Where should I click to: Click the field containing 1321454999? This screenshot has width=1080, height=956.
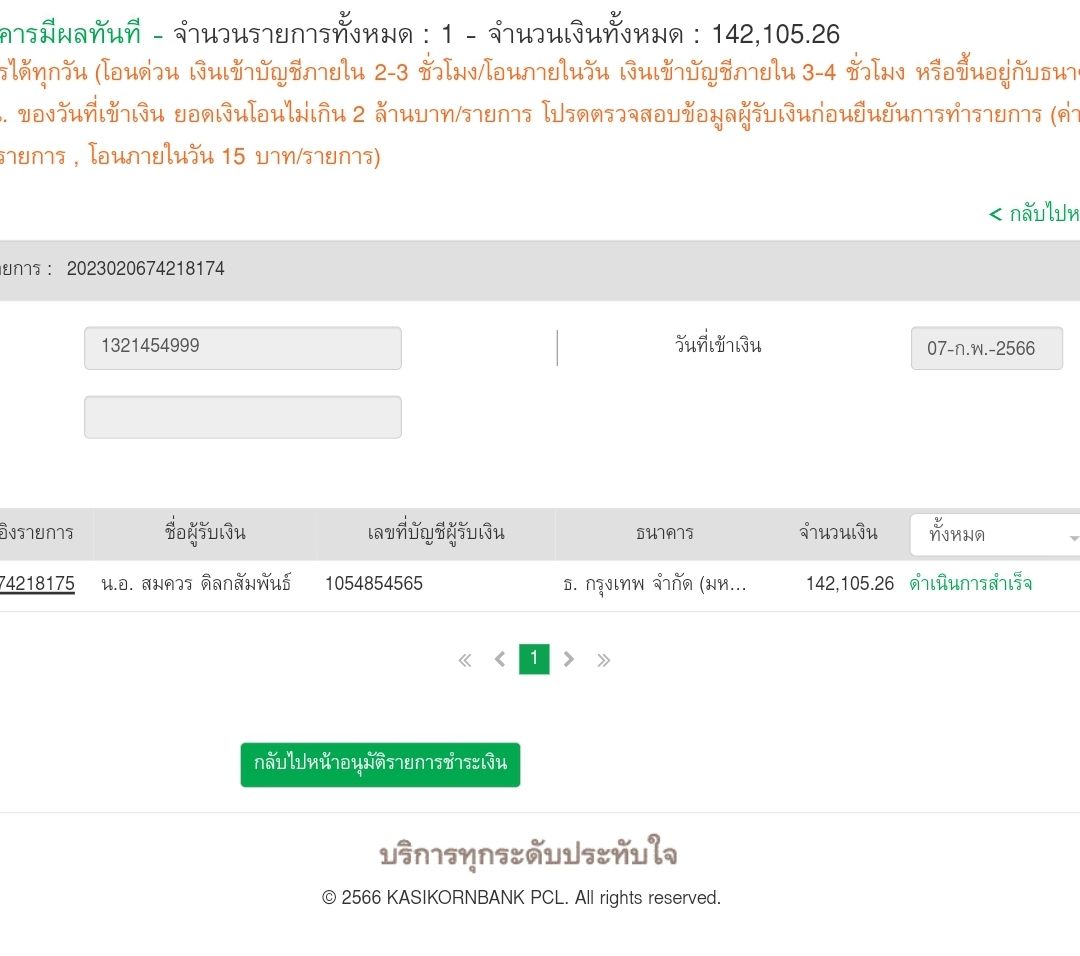click(x=242, y=348)
